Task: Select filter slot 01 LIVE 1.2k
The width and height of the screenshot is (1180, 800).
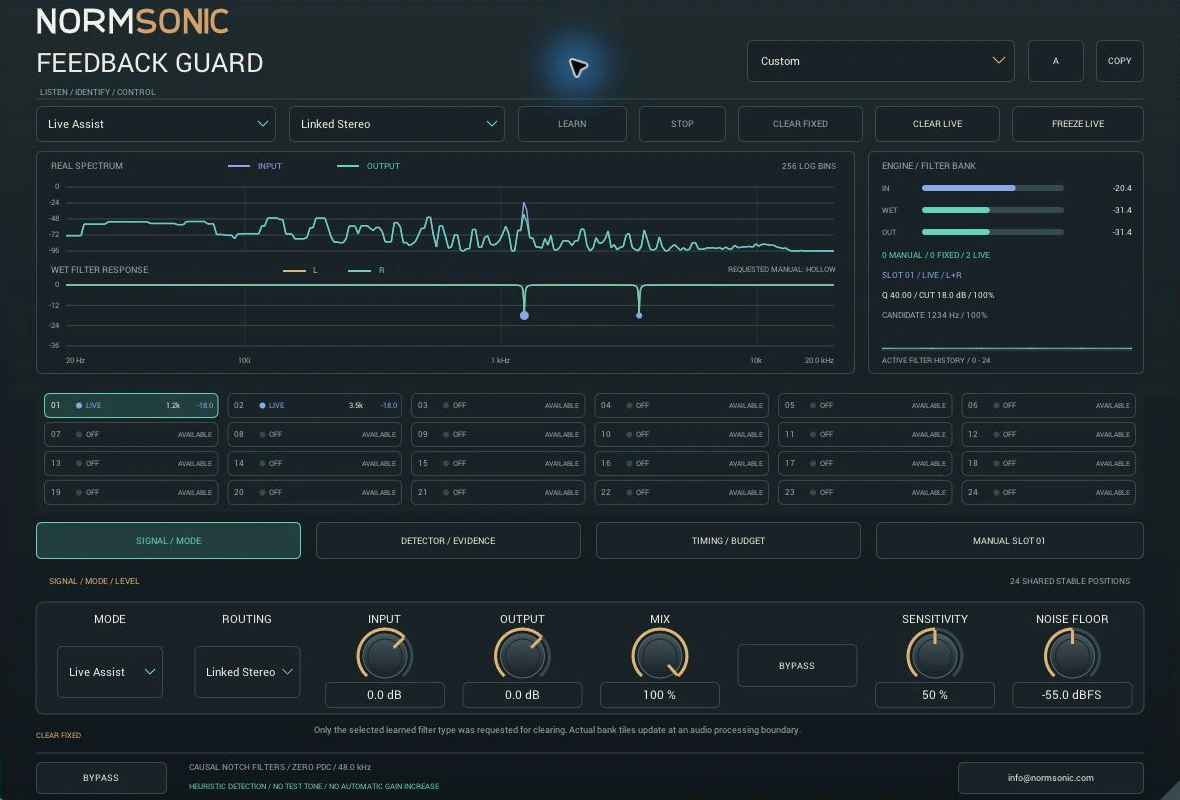Action: pos(131,406)
